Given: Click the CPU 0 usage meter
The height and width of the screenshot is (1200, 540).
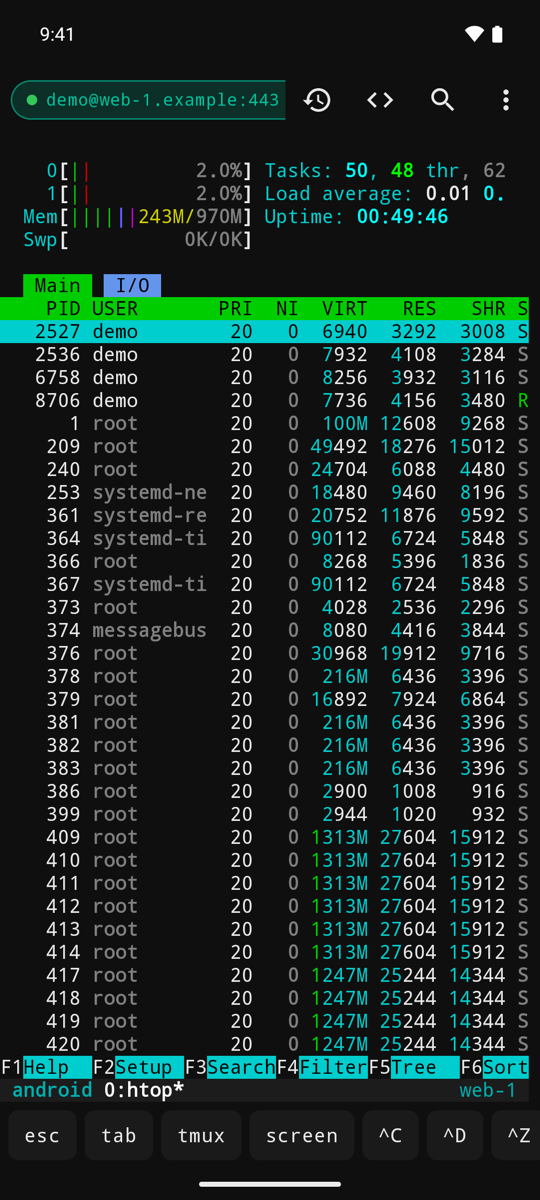Looking at the screenshot, I should (x=150, y=171).
